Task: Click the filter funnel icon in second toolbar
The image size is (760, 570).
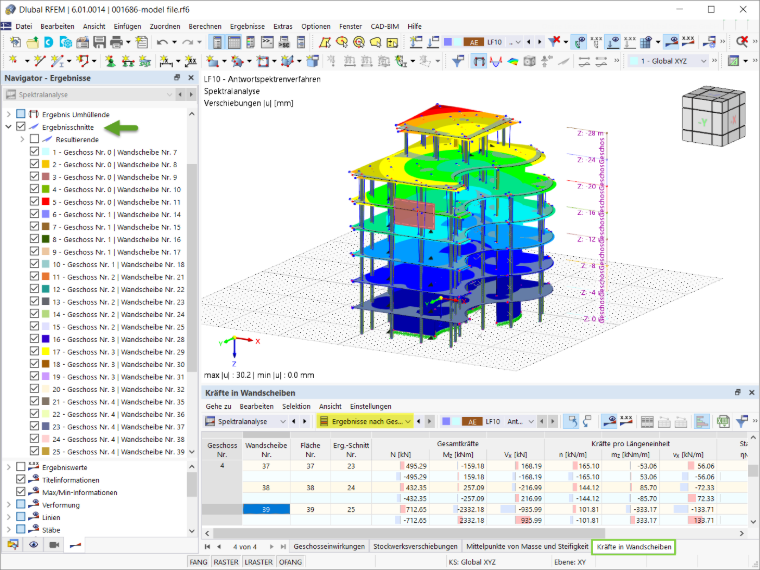Action: pos(458,61)
